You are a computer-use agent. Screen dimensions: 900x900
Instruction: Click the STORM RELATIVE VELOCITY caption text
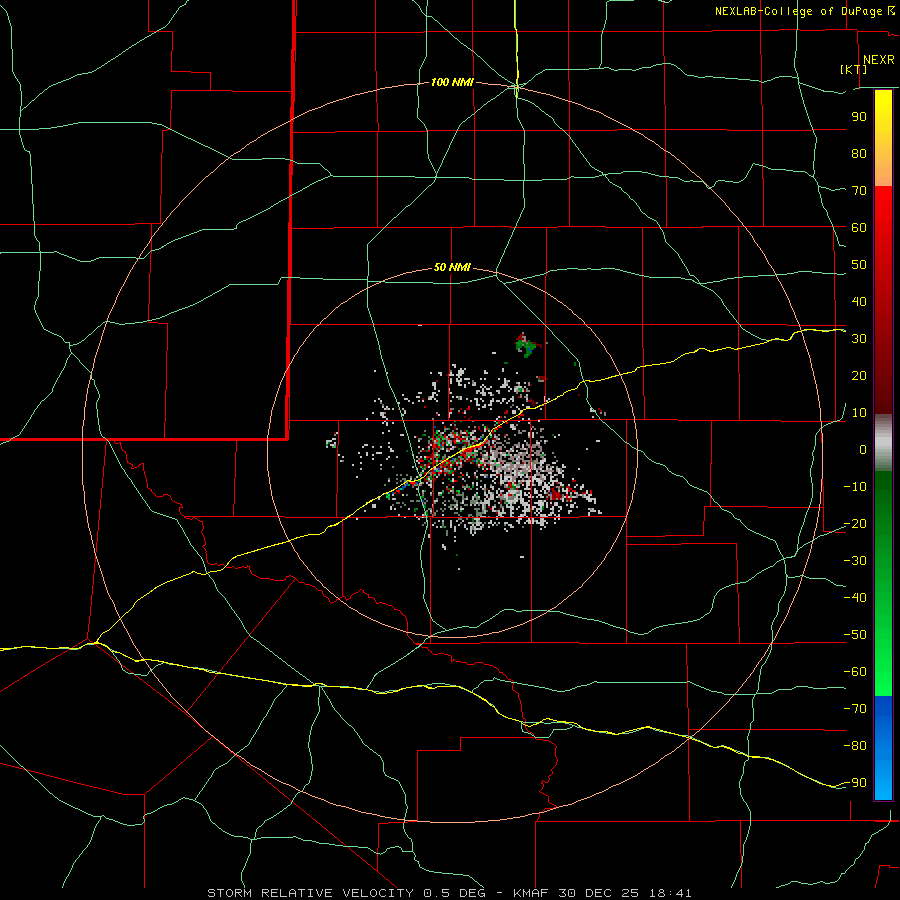point(310,893)
